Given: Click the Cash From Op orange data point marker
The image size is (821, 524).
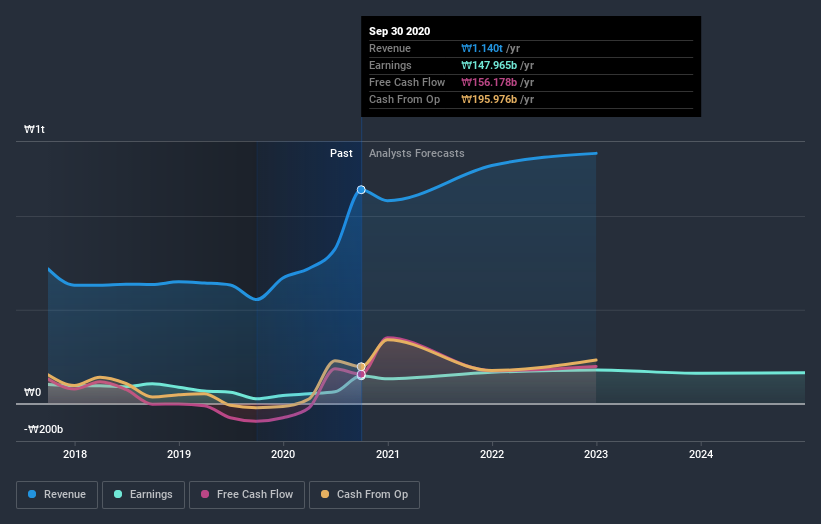Looking at the screenshot, I should (361, 366).
